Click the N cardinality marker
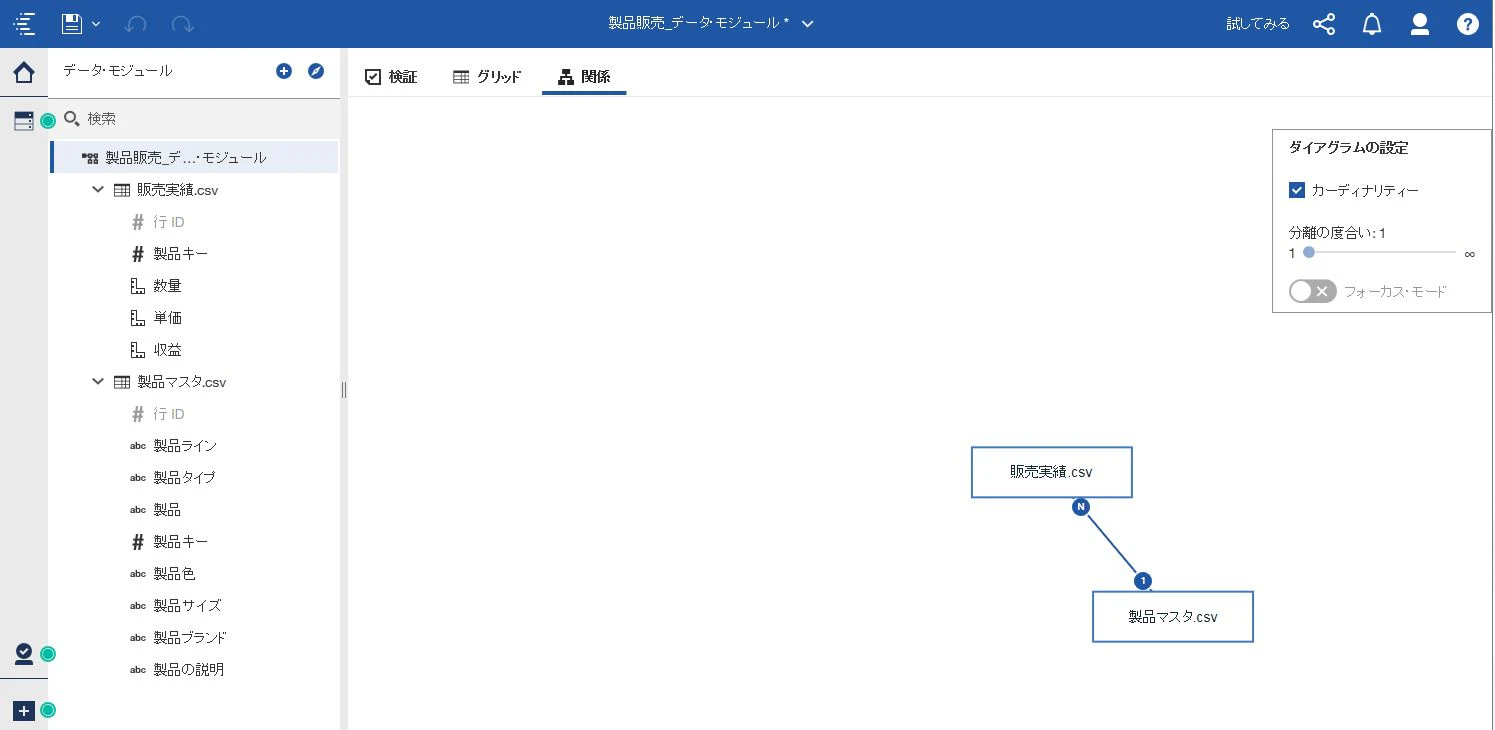 tap(1081, 507)
